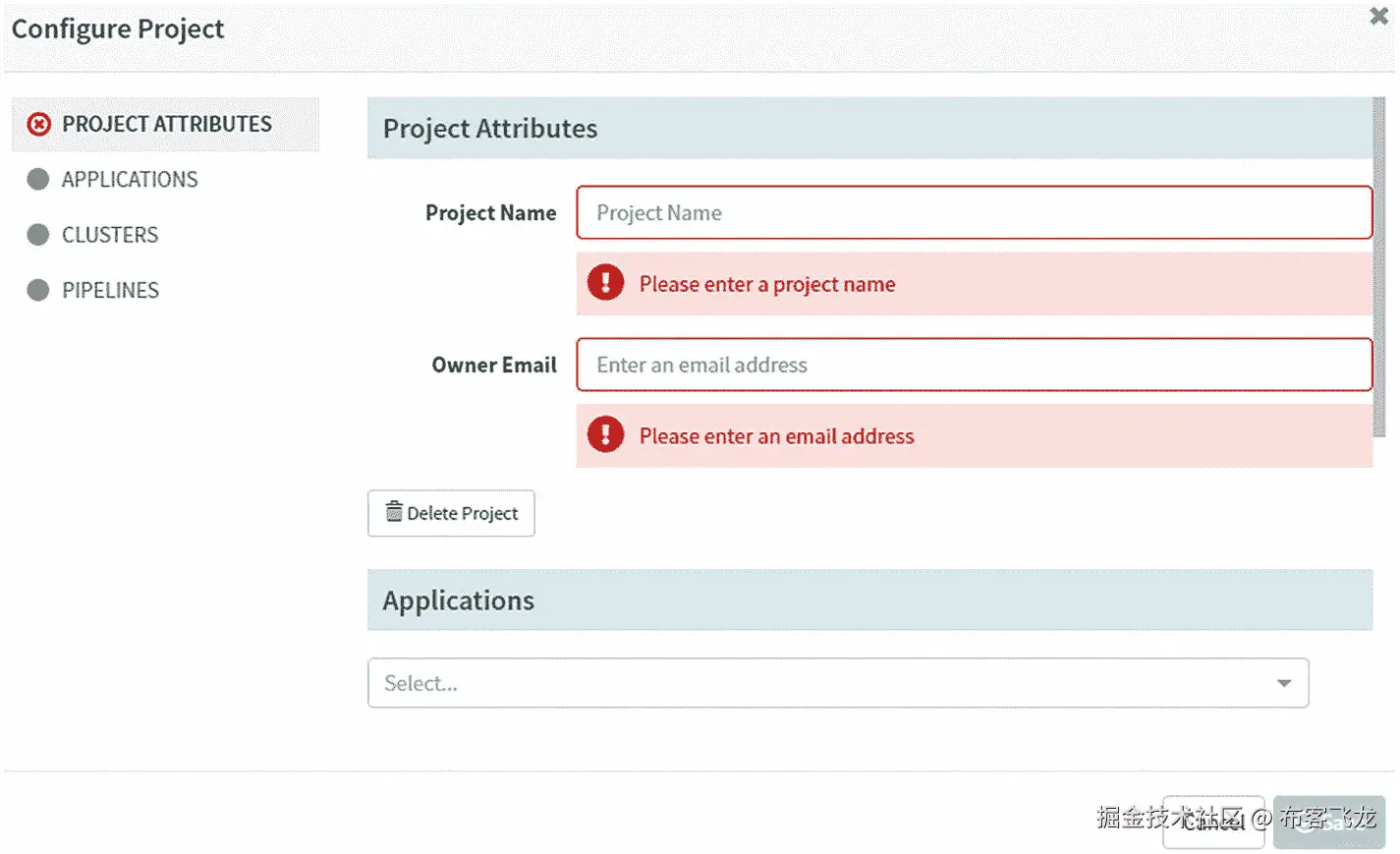
Task: Click the red error icon beside Project Attributes
Action: tap(38, 124)
